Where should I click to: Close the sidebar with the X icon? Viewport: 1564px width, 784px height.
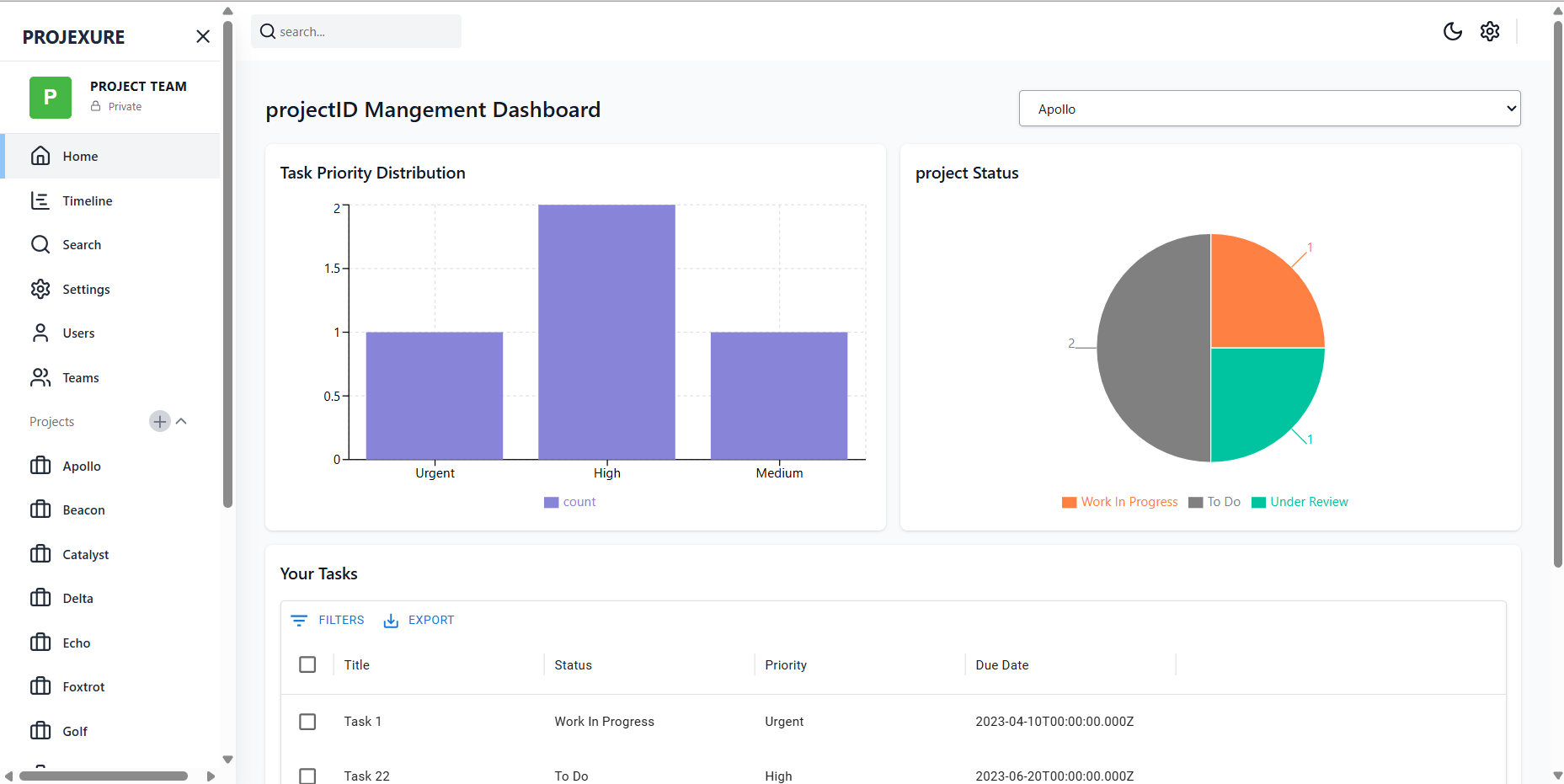click(x=203, y=36)
